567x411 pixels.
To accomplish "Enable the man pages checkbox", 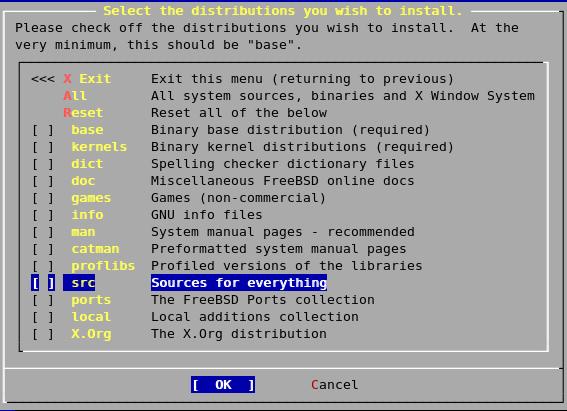I will tap(43, 232).
